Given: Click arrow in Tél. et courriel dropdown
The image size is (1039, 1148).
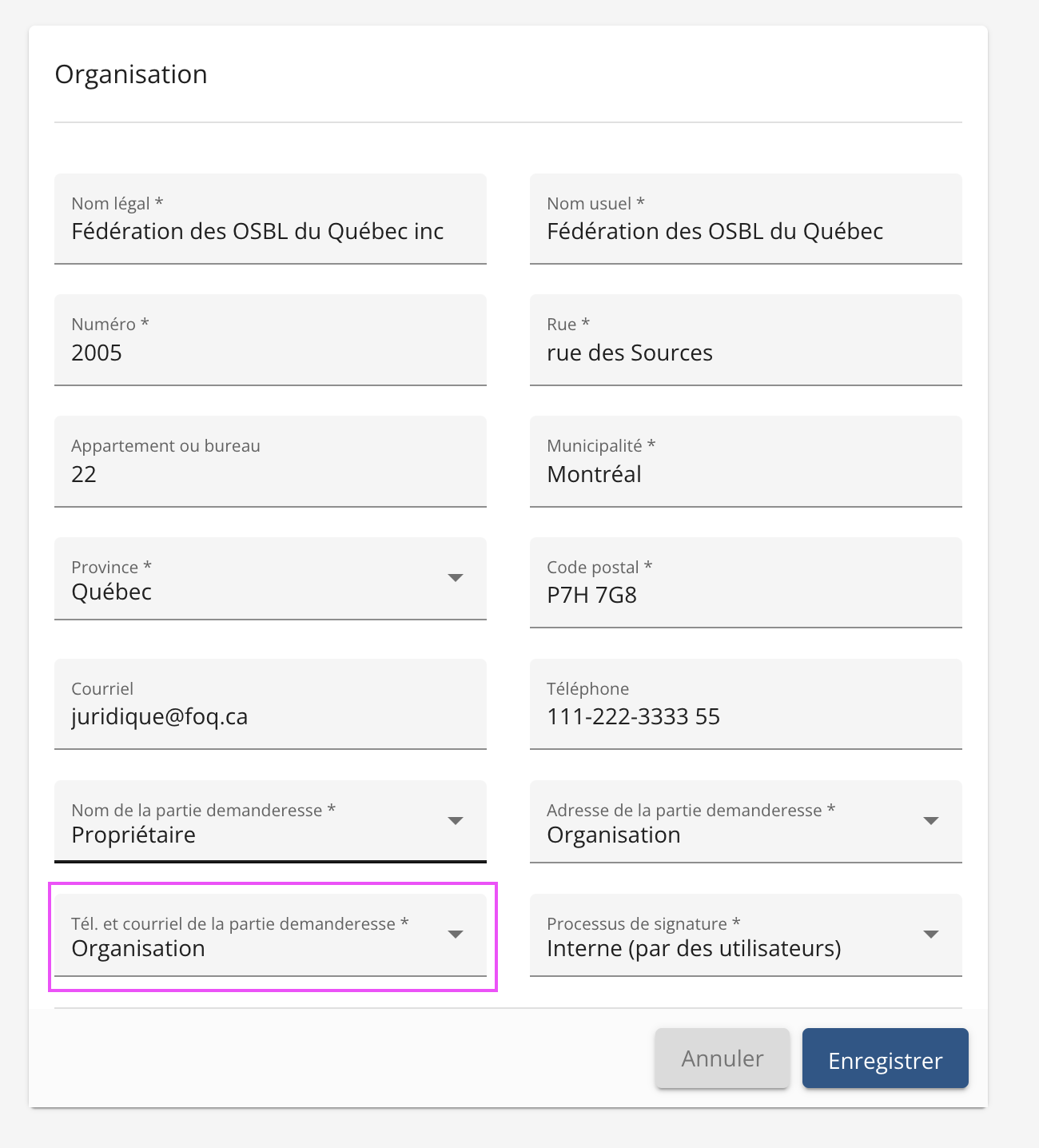Looking at the screenshot, I should [x=456, y=935].
